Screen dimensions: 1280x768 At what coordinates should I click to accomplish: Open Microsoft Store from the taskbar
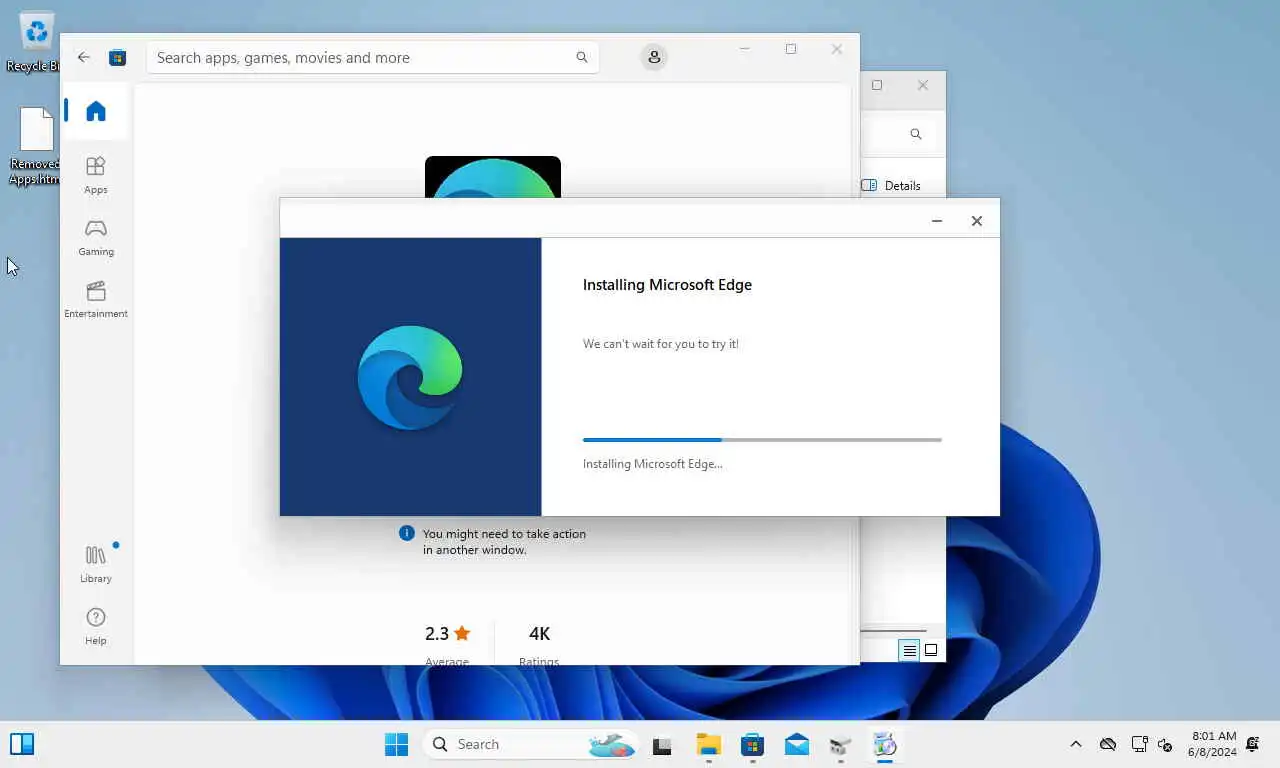coord(753,745)
